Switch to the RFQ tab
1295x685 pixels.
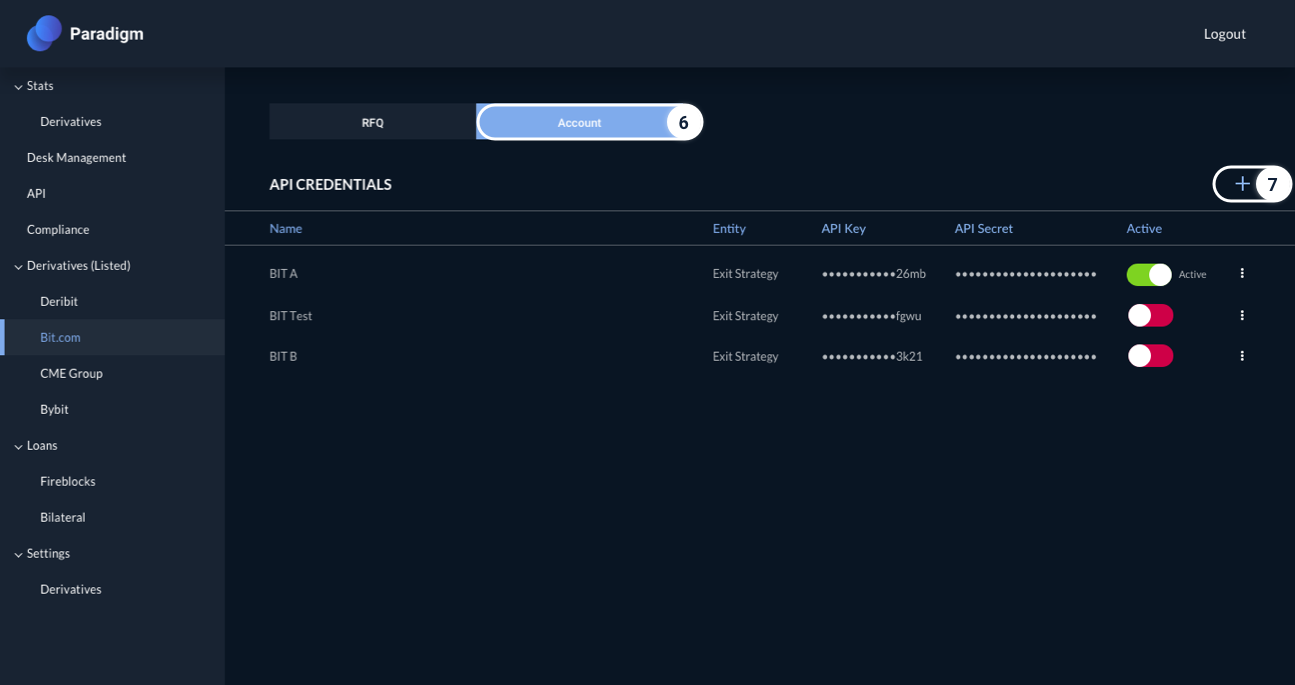pyautogui.click(x=372, y=122)
